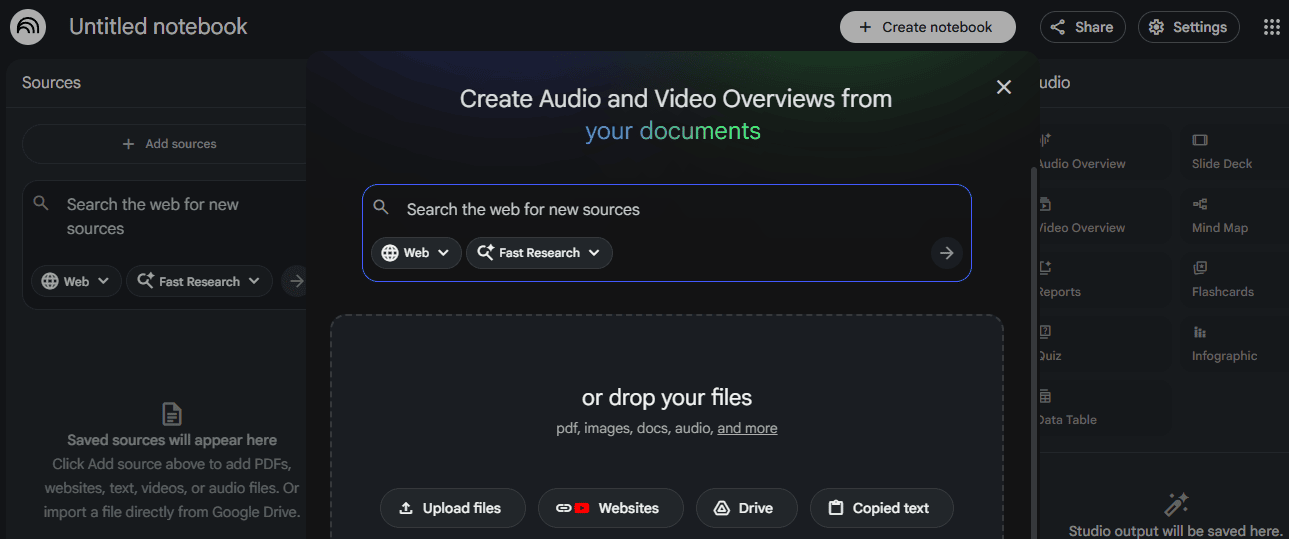Expand the Web dropdown in dialog
The height and width of the screenshot is (539, 1289).
416,253
